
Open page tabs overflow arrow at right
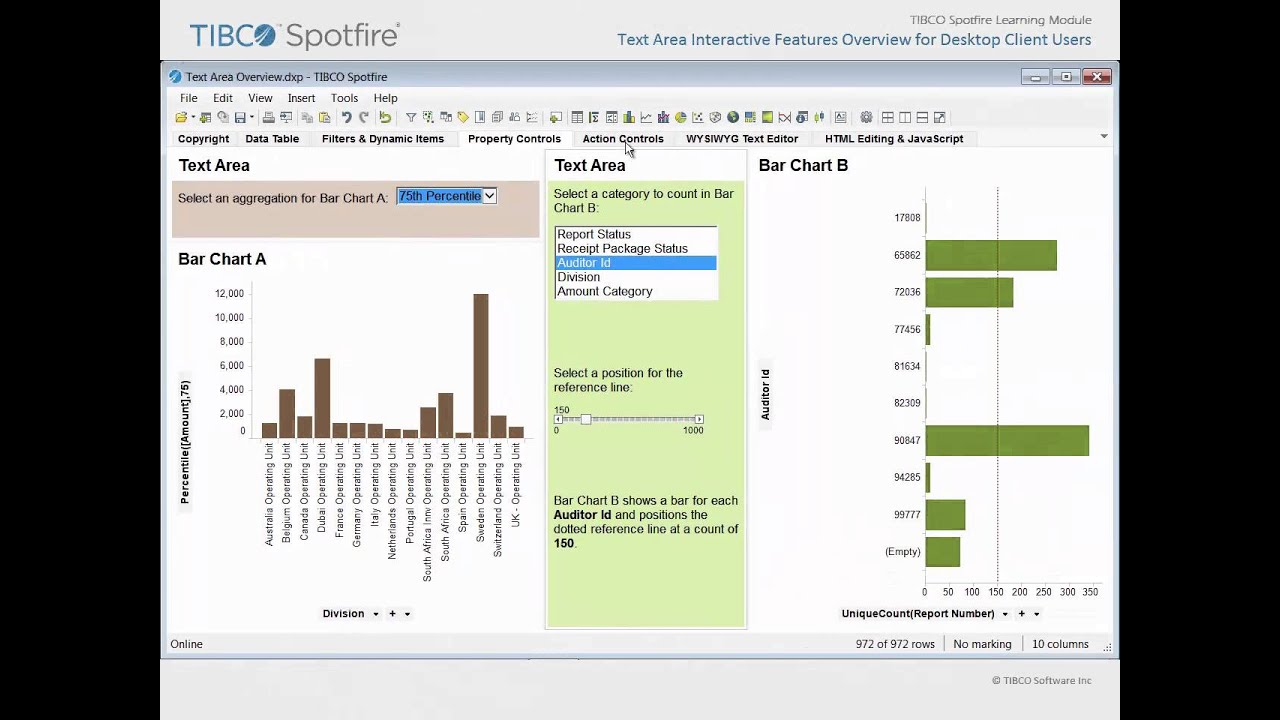click(1104, 136)
